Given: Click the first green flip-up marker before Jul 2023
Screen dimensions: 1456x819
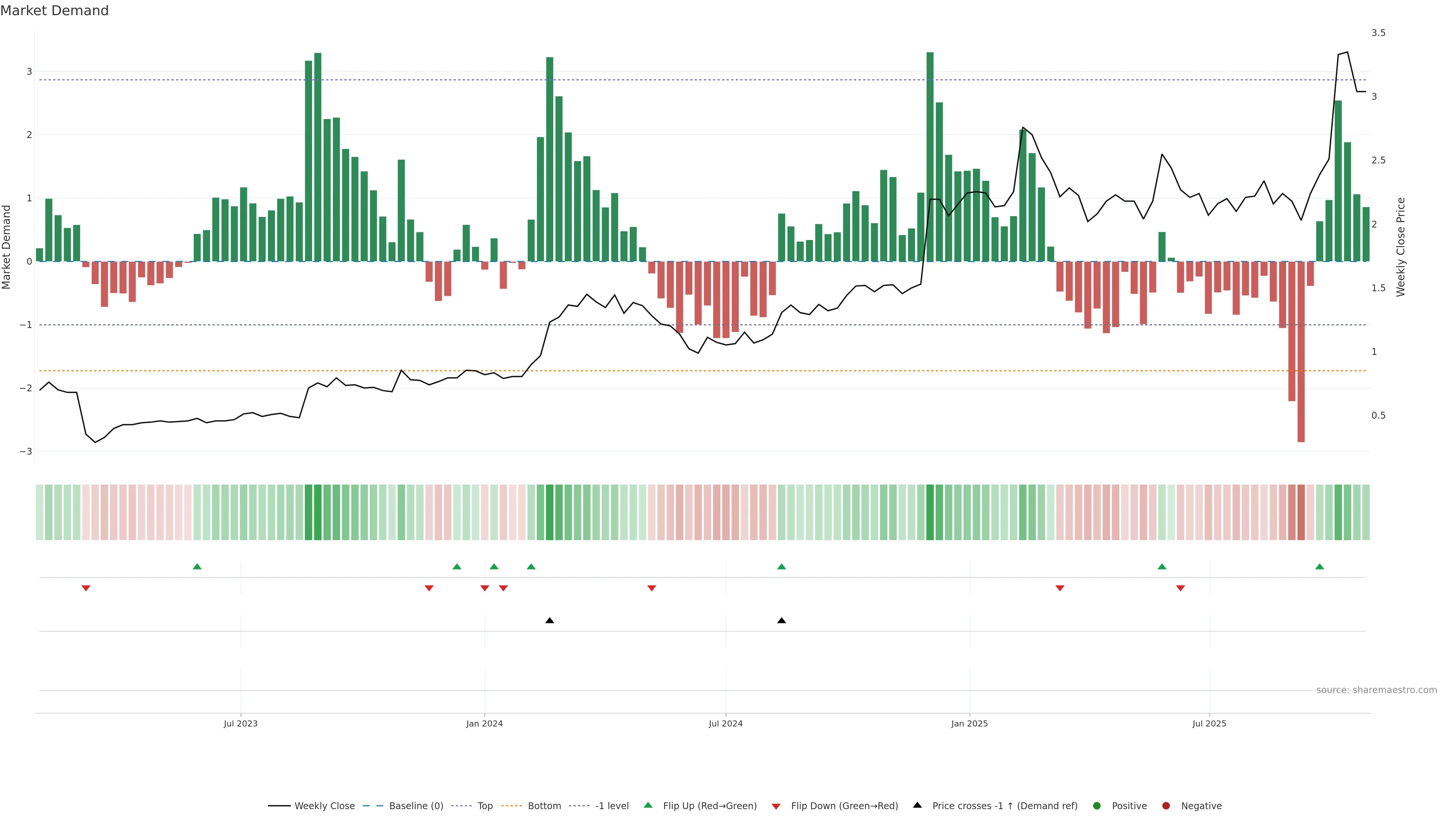Looking at the screenshot, I should coord(197,566).
